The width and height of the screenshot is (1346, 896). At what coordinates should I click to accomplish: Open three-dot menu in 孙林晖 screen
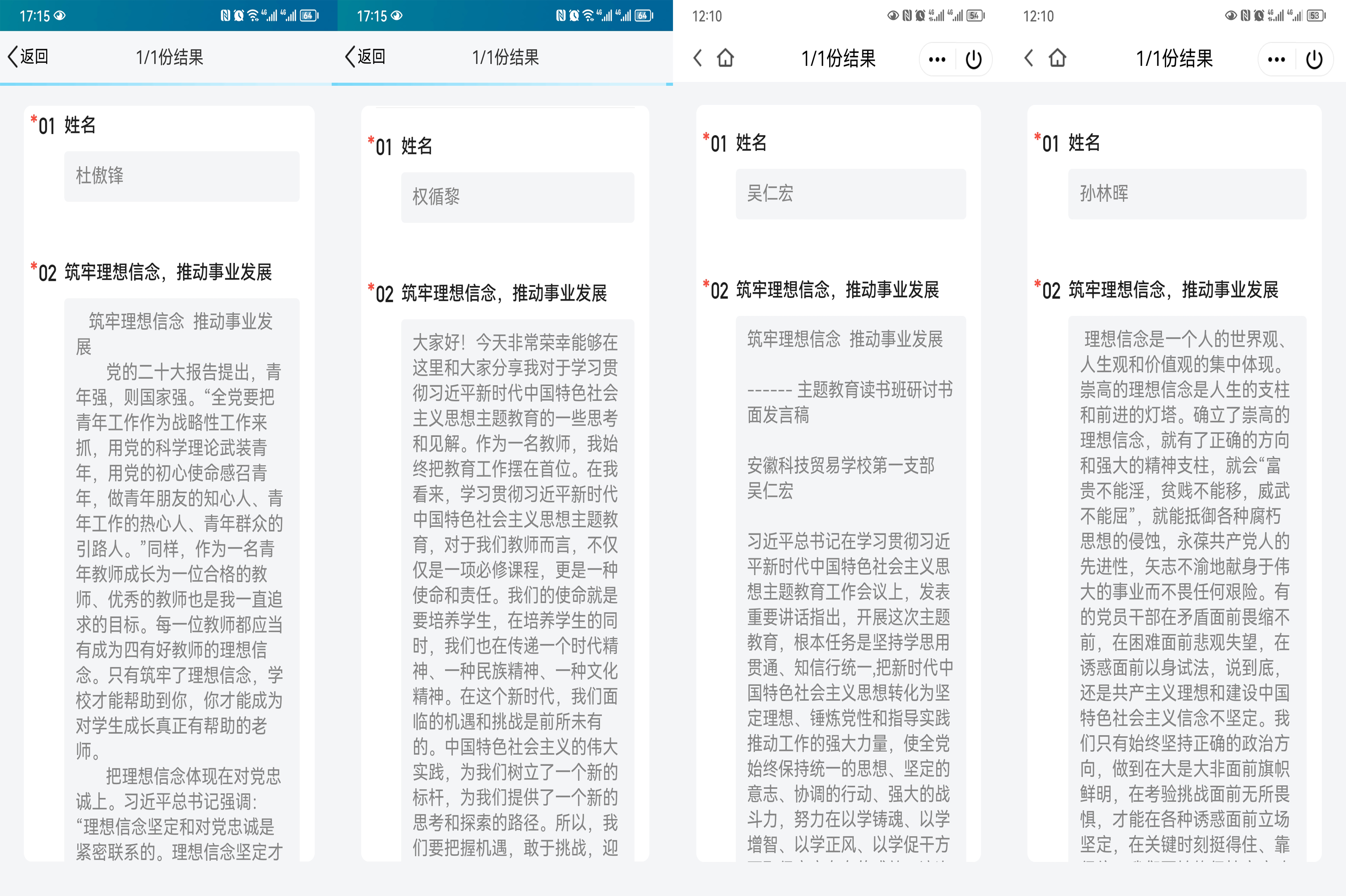tap(1276, 60)
